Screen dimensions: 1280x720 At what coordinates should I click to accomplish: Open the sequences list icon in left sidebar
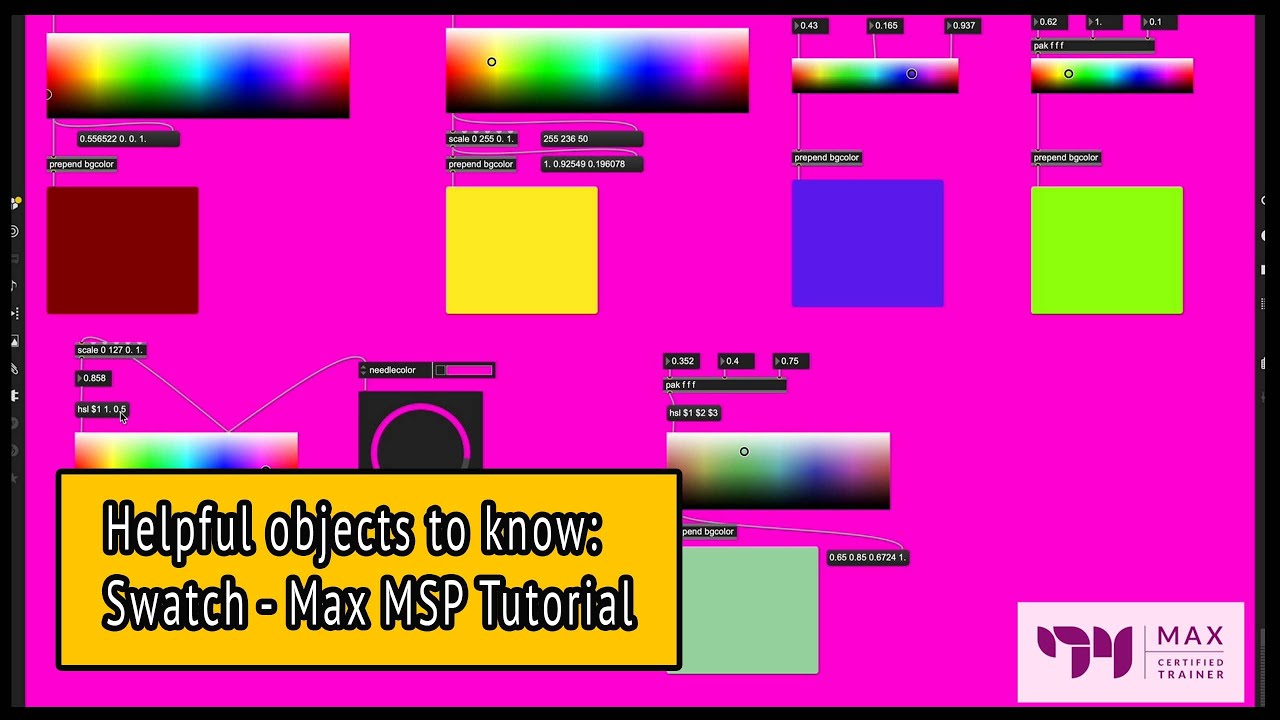[x=15, y=313]
